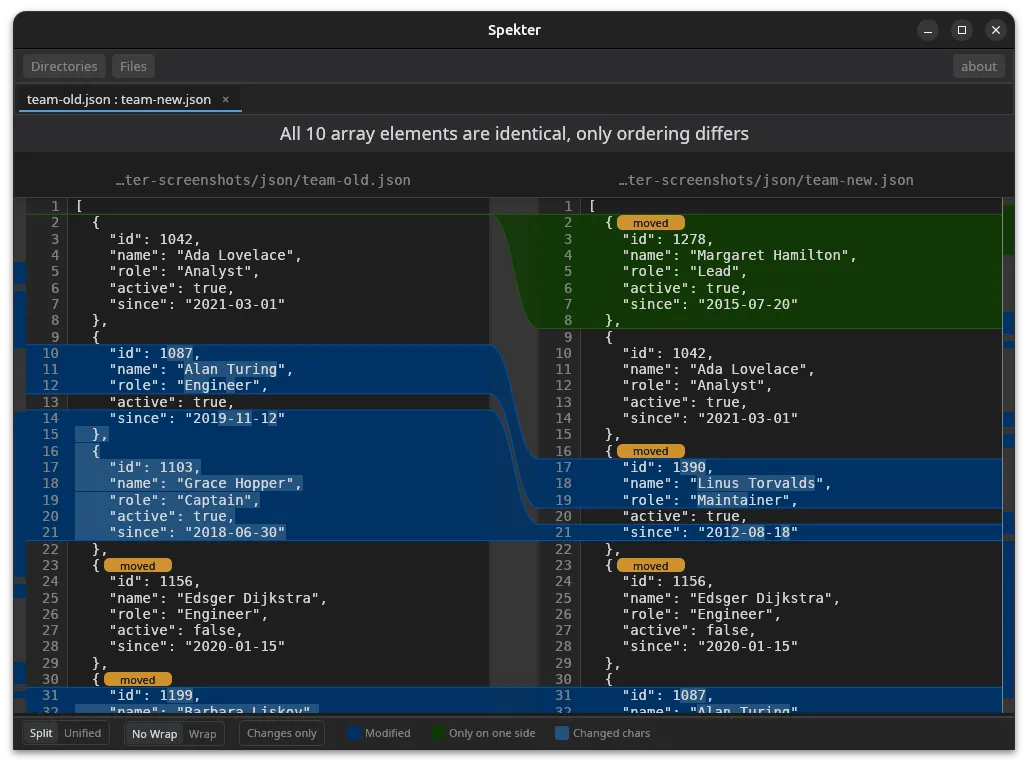Enable Wrap line mode
The height and width of the screenshot is (766, 1028).
[x=203, y=734]
